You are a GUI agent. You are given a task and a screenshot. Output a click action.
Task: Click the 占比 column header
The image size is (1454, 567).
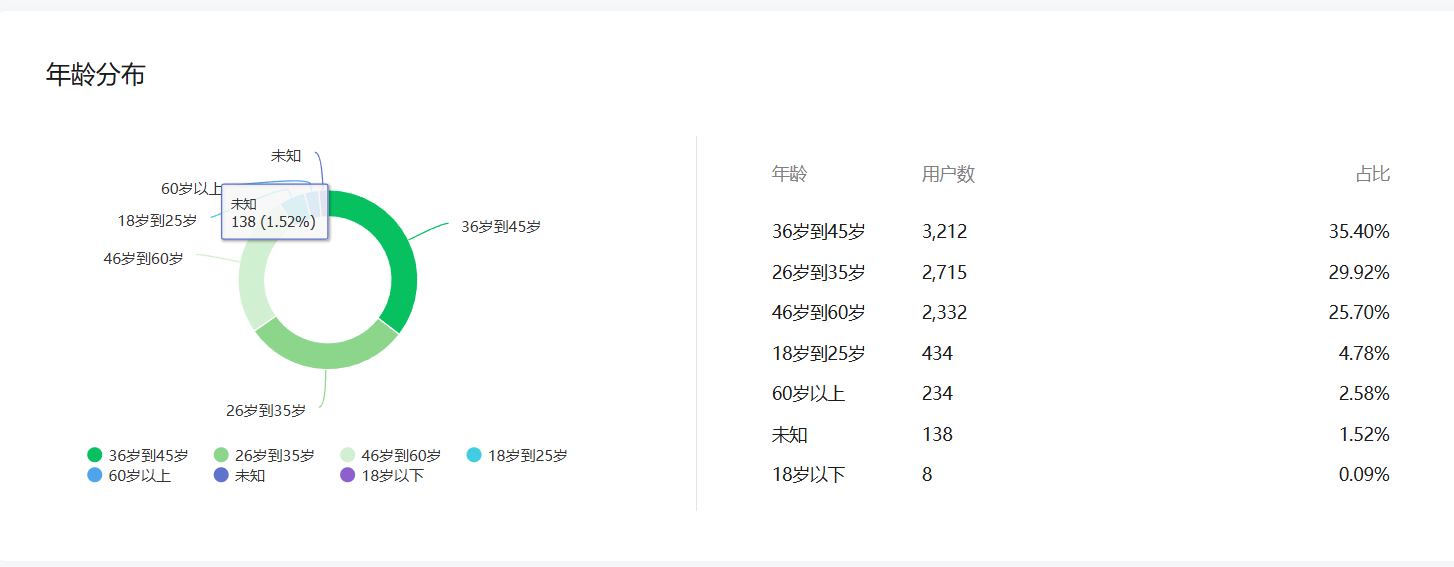1372,174
